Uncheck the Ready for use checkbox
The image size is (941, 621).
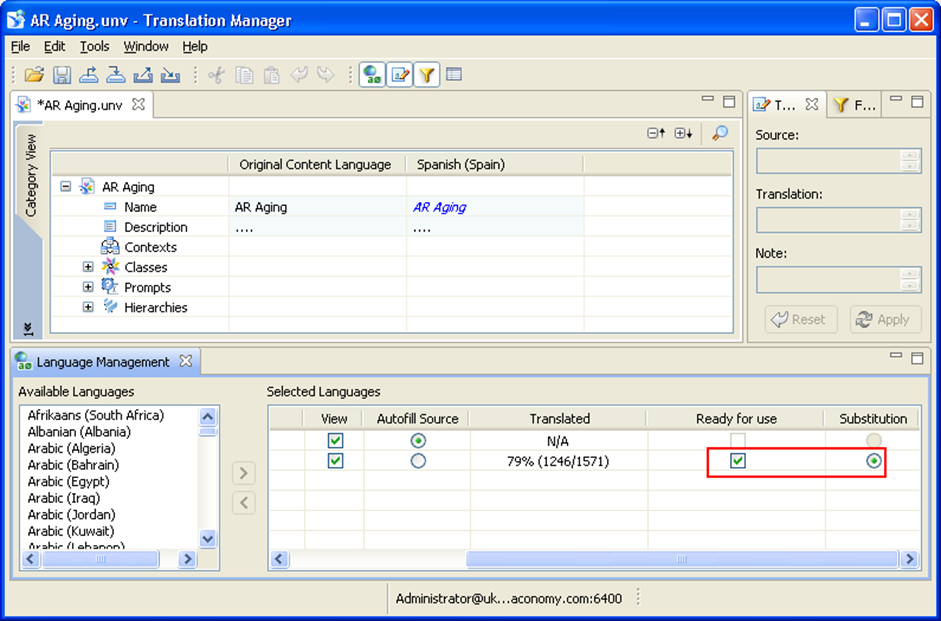coord(737,461)
